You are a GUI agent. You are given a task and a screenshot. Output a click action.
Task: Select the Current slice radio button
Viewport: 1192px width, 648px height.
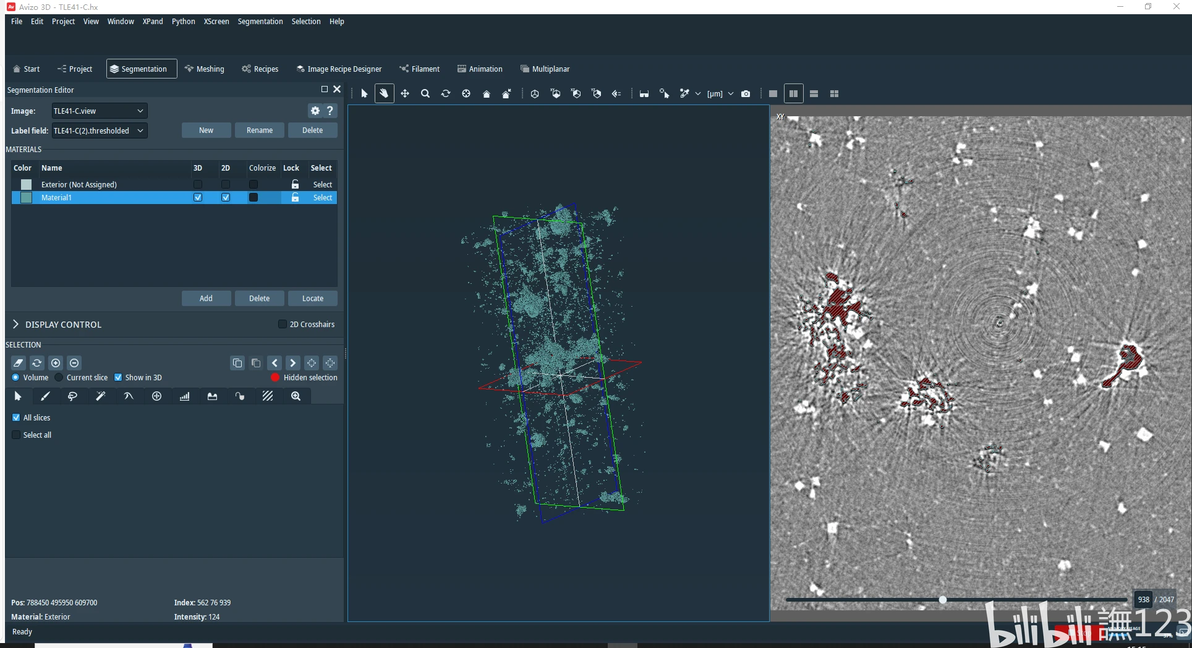[x=59, y=378]
